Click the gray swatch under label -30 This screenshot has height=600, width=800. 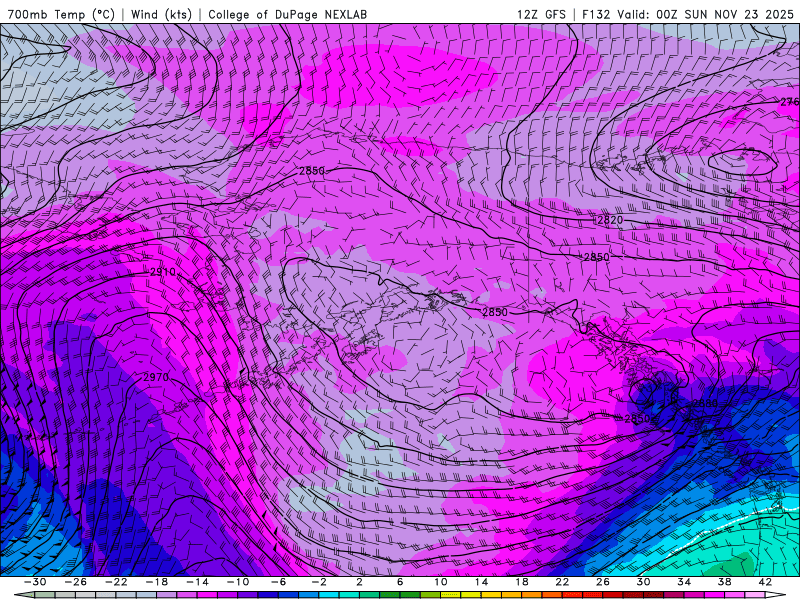click(45, 595)
